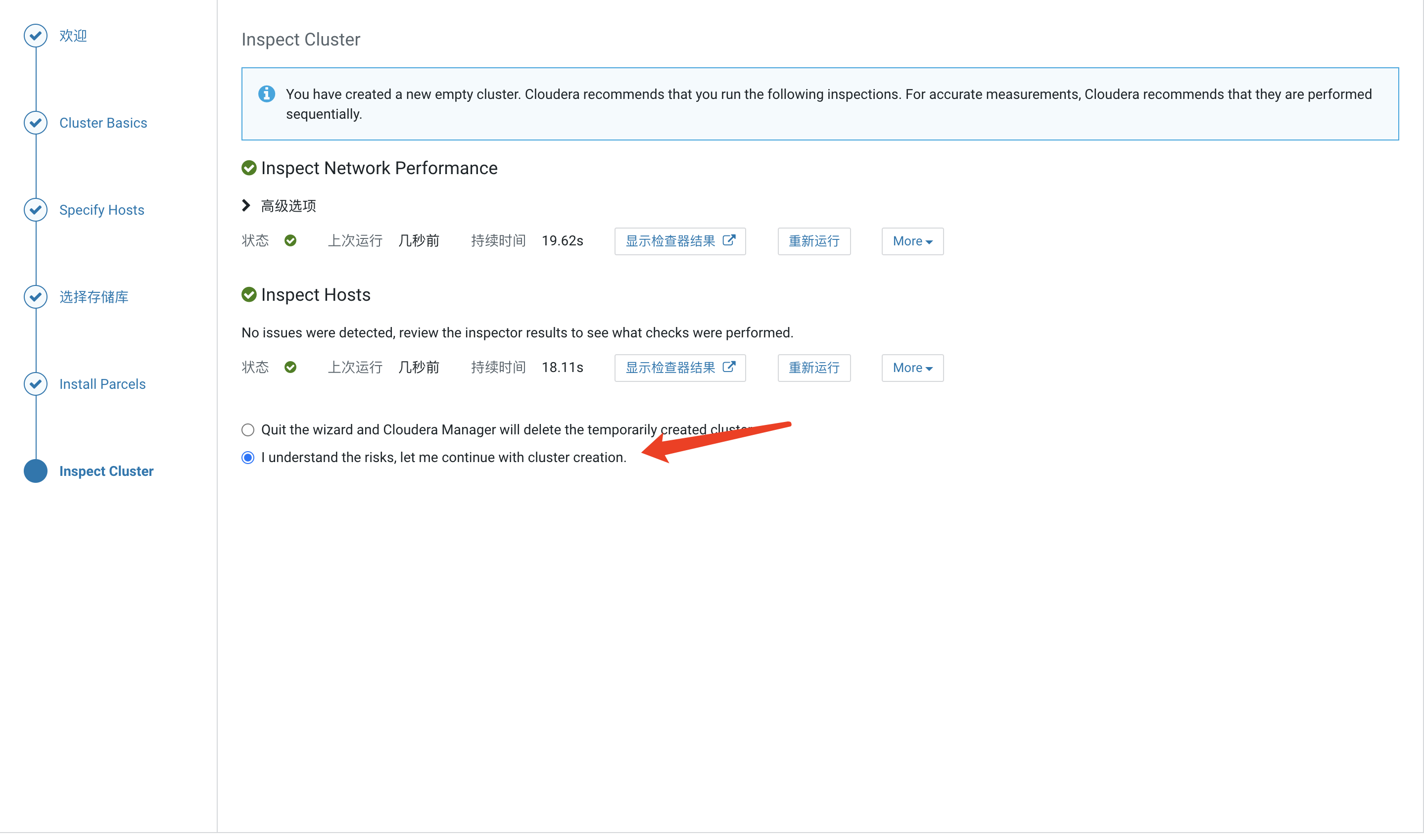Click the checkmark circle beside 欢迎 step

point(36,36)
